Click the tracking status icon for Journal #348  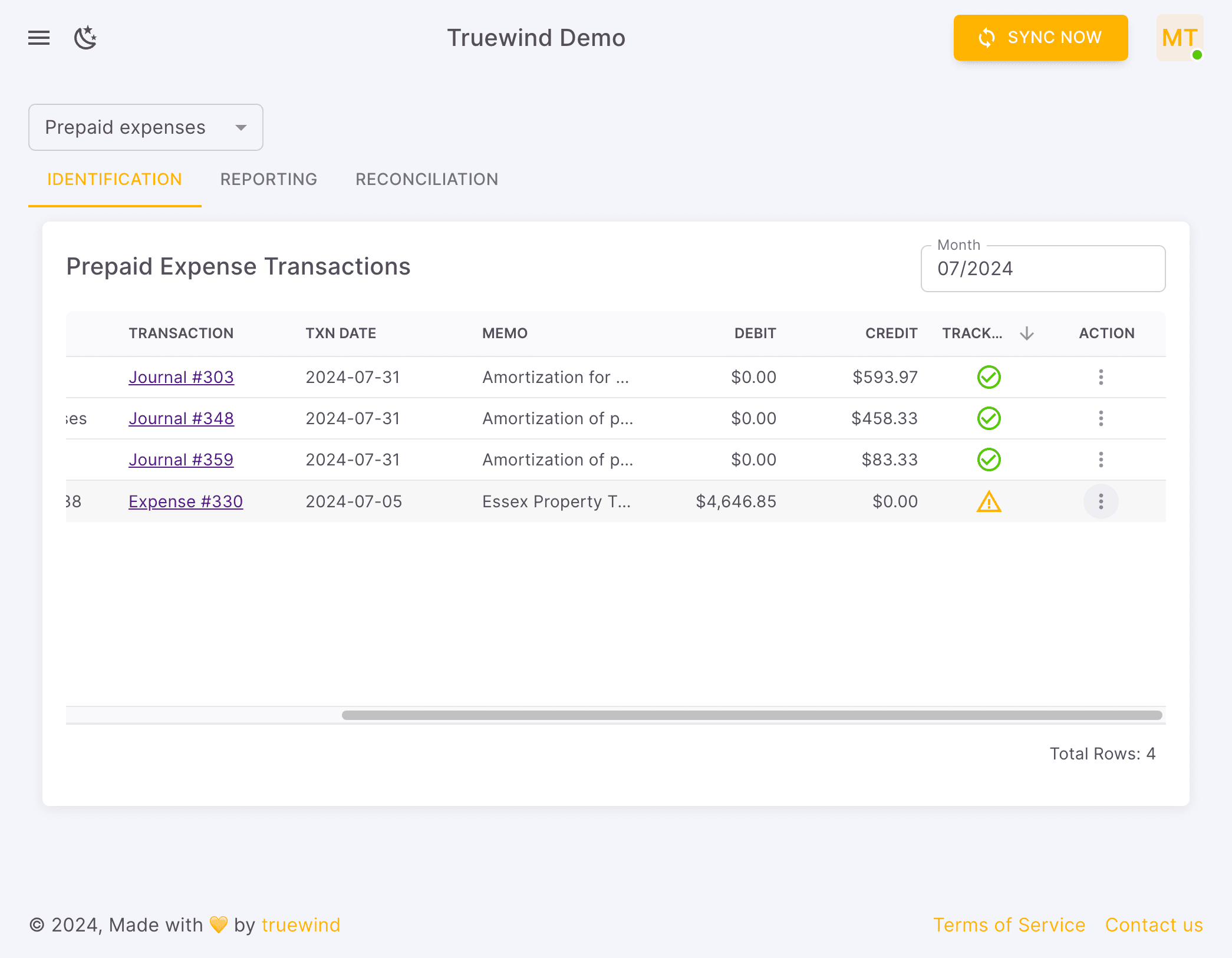(x=989, y=418)
